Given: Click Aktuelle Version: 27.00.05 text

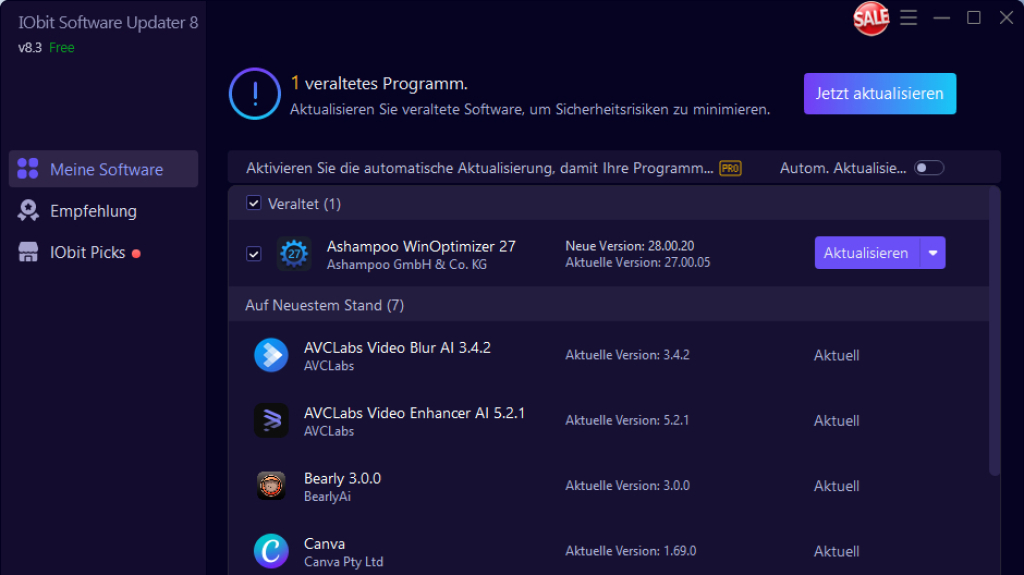Looking at the screenshot, I should [637, 263].
